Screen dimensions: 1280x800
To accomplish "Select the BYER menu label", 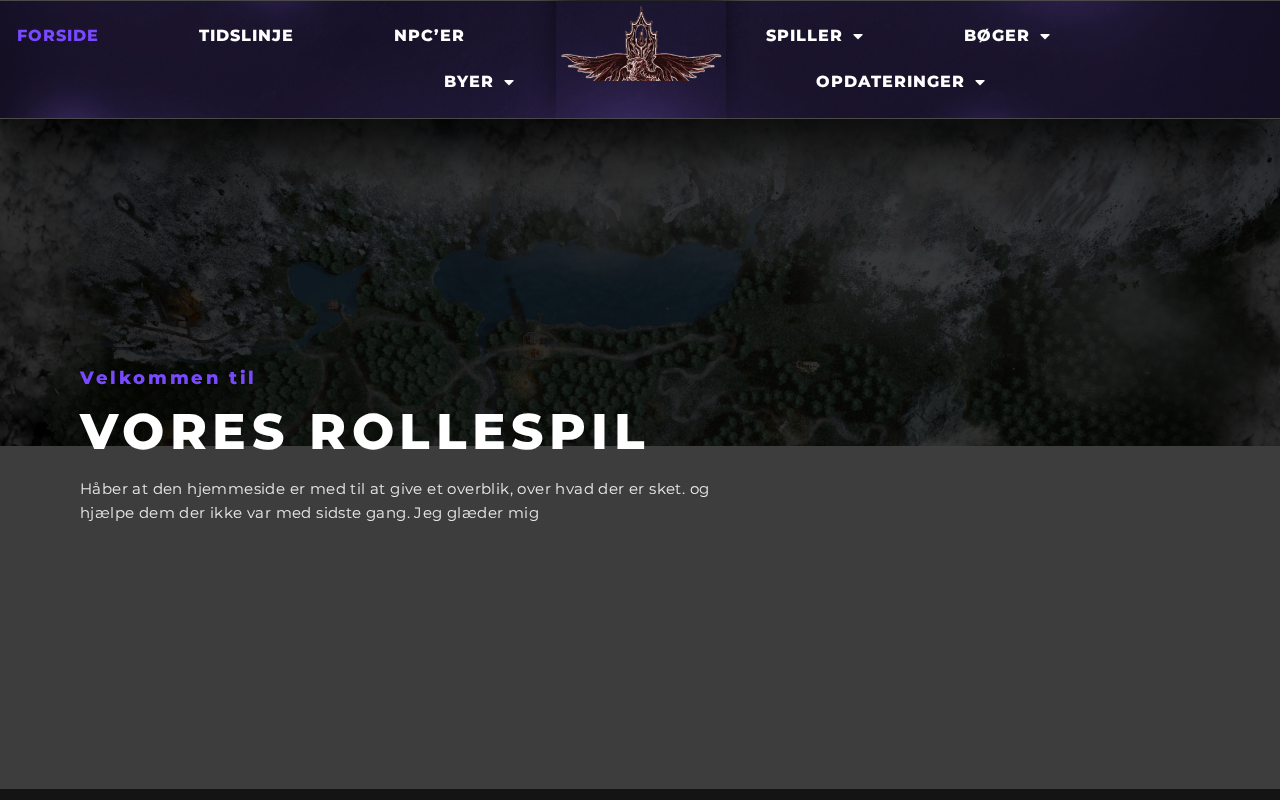I will (x=469, y=82).
